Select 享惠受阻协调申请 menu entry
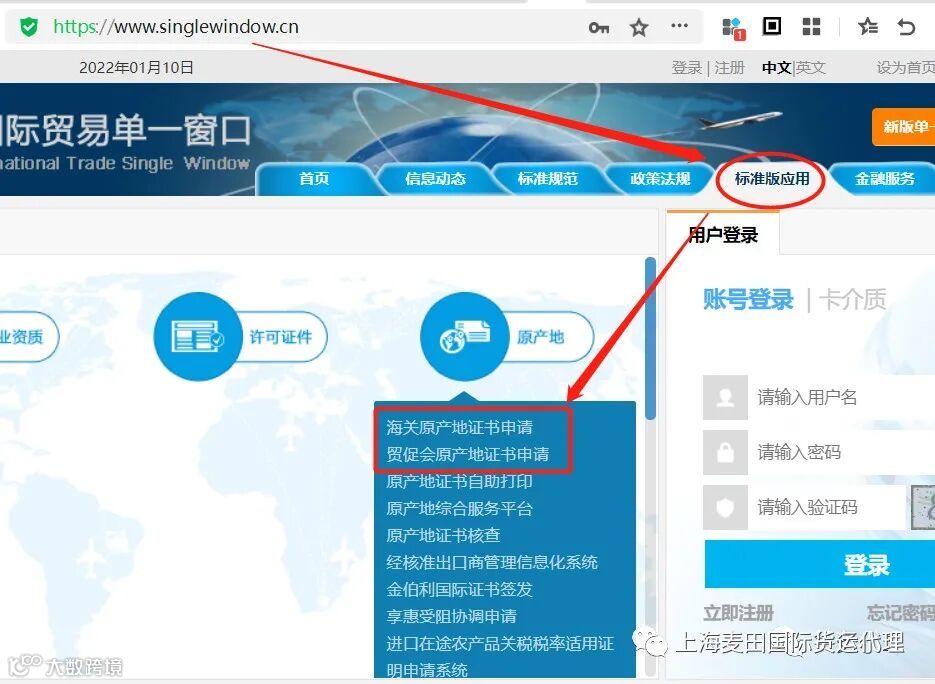Image resolution: width=935 pixels, height=684 pixels. tap(451, 616)
